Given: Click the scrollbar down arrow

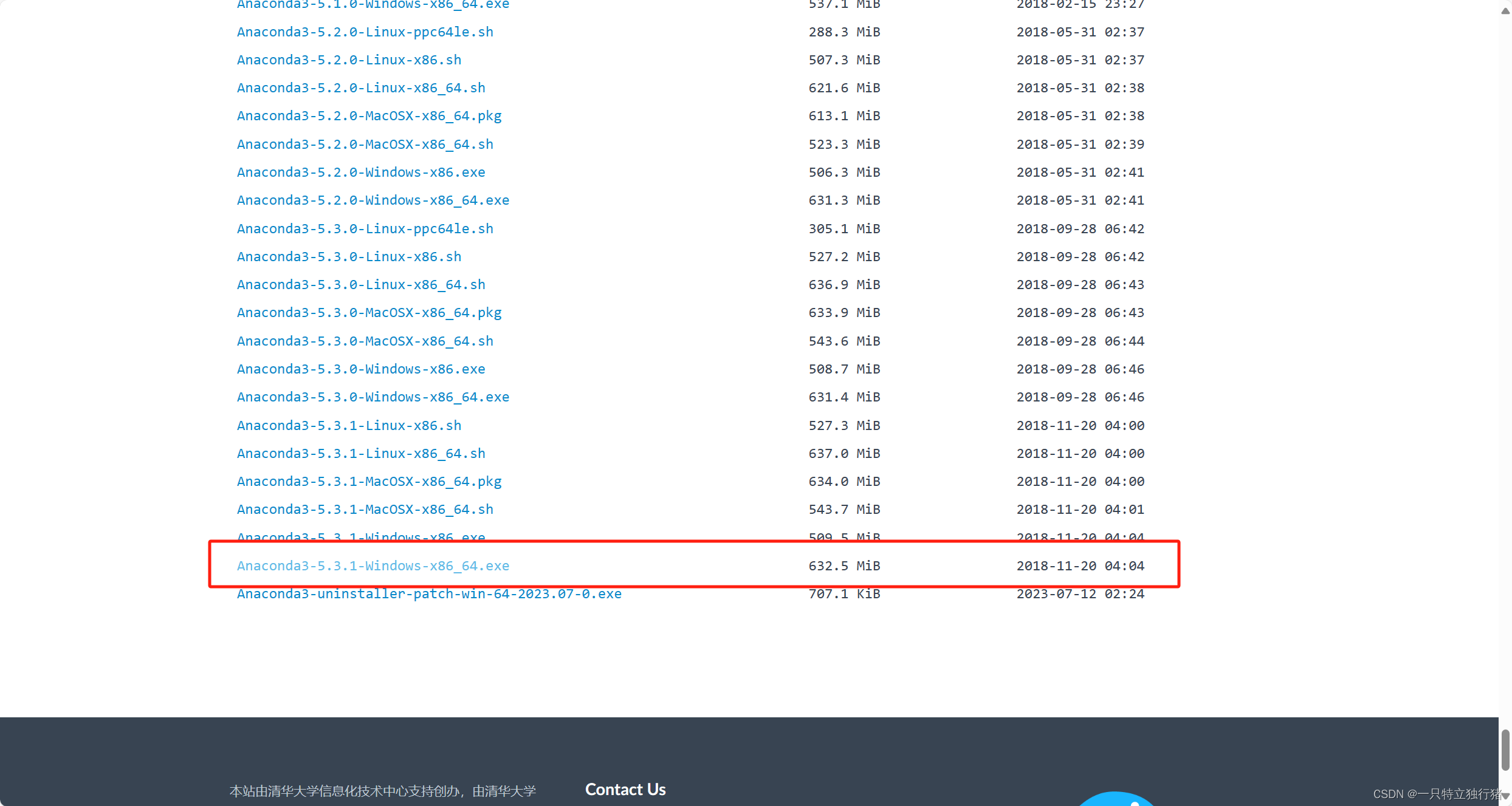Looking at the screenshot, I should (x=1505, y=796).
